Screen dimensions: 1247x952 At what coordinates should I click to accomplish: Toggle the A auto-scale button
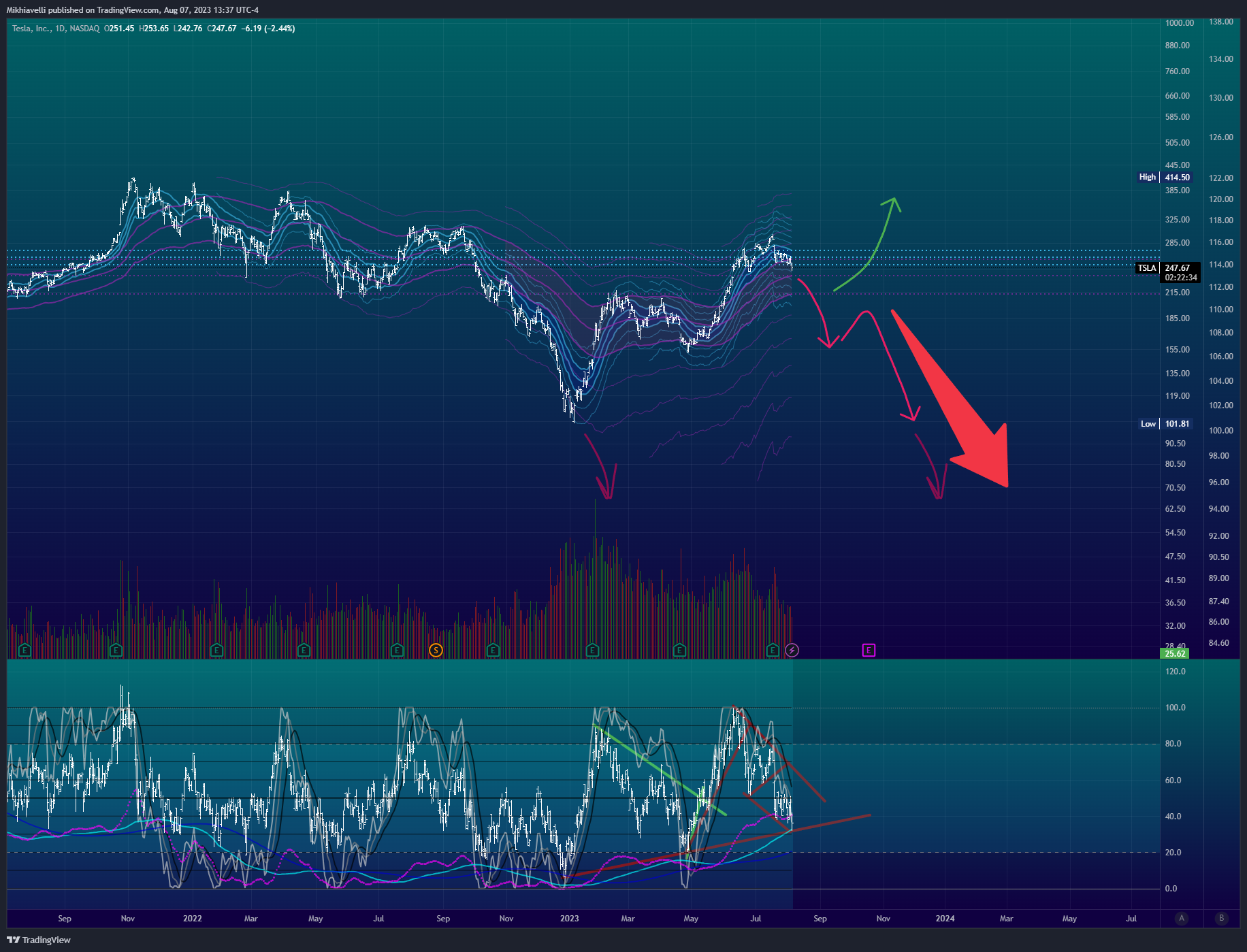click(x=1182, y=918)
